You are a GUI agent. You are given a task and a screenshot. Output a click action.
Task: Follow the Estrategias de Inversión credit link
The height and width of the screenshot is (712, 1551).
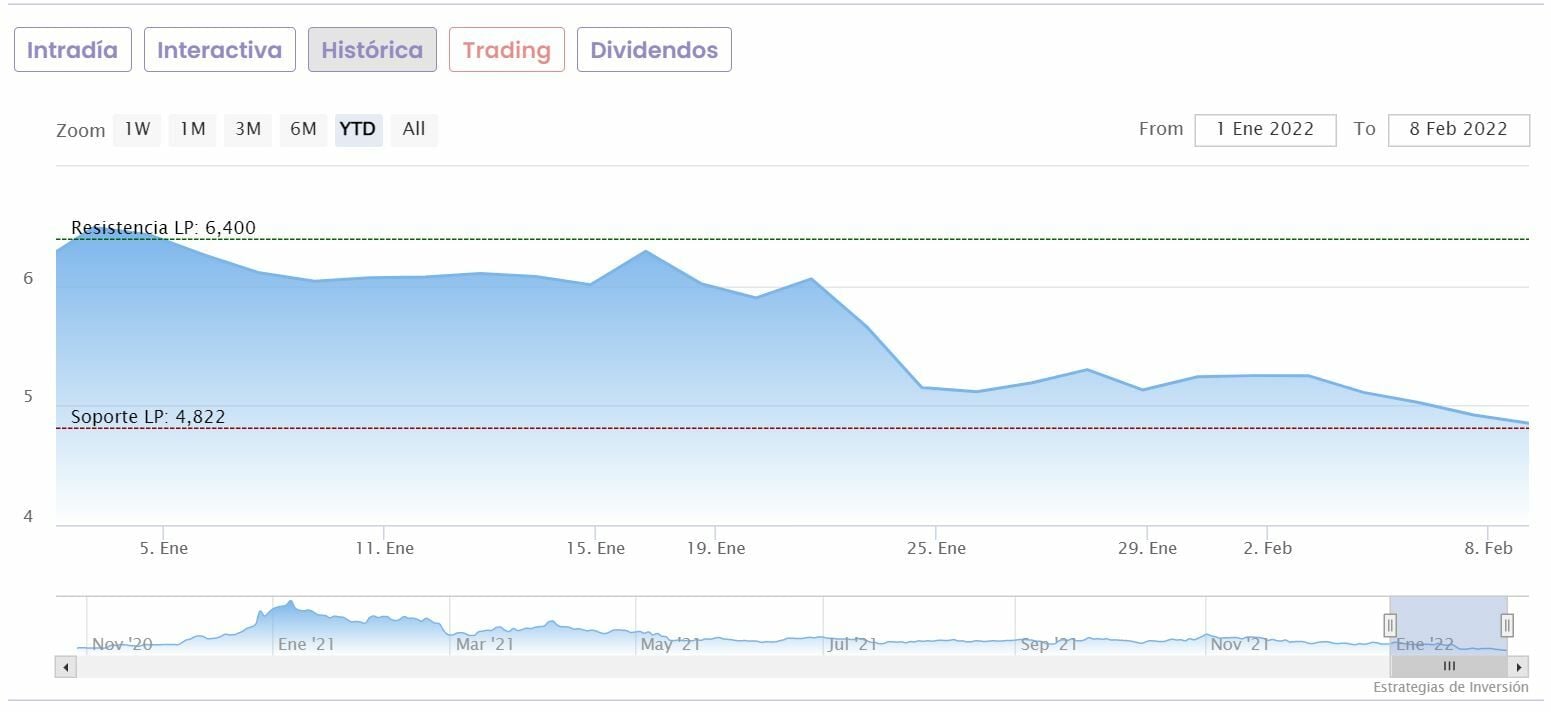tap(1450, 687)
